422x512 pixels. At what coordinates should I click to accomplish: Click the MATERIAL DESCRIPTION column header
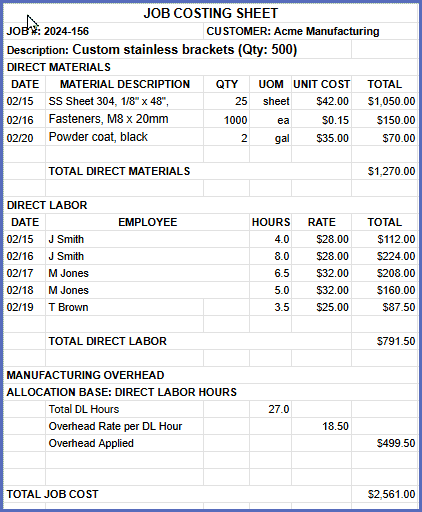tap(125, 84)
